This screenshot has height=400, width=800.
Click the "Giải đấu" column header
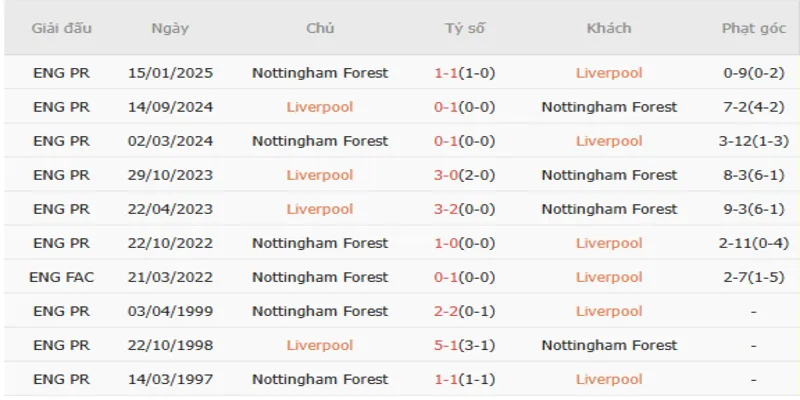coord(62,28)
